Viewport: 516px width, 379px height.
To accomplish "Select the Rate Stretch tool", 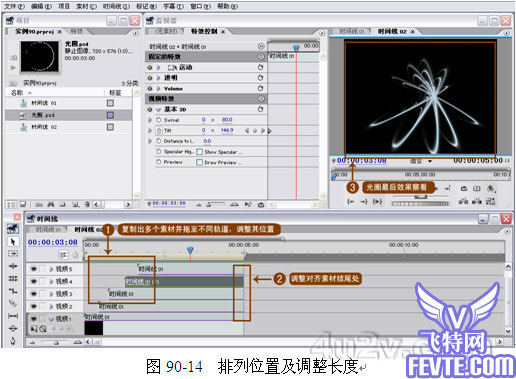I will pos(13,291).
